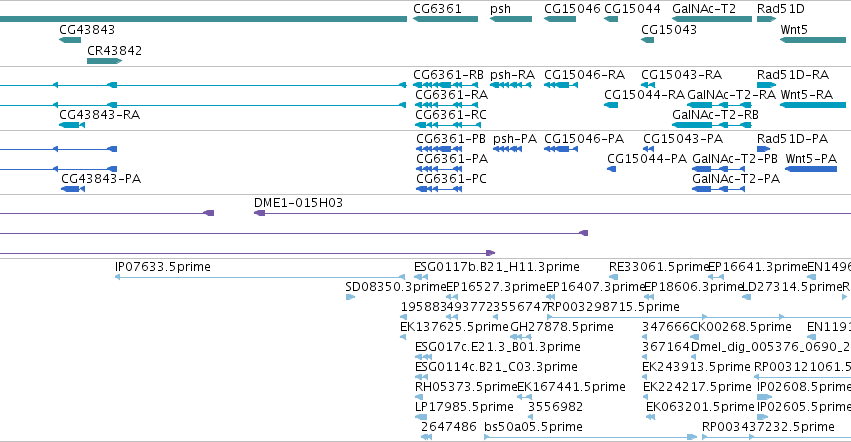Select the CG15046 gene name
The width and height of the screenshot is (851, 442).
pos(572,9)
